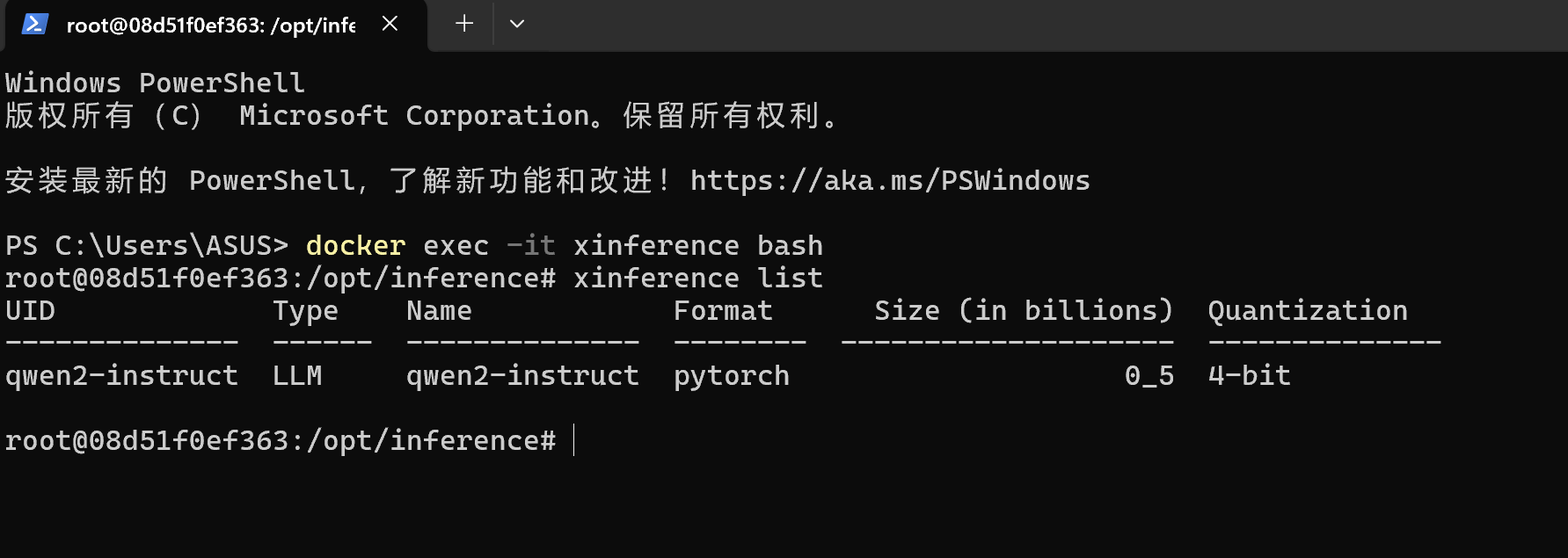This screenshot has height=558, width=1568.
Task: Click the Format column header
Action: click(723, 311)
